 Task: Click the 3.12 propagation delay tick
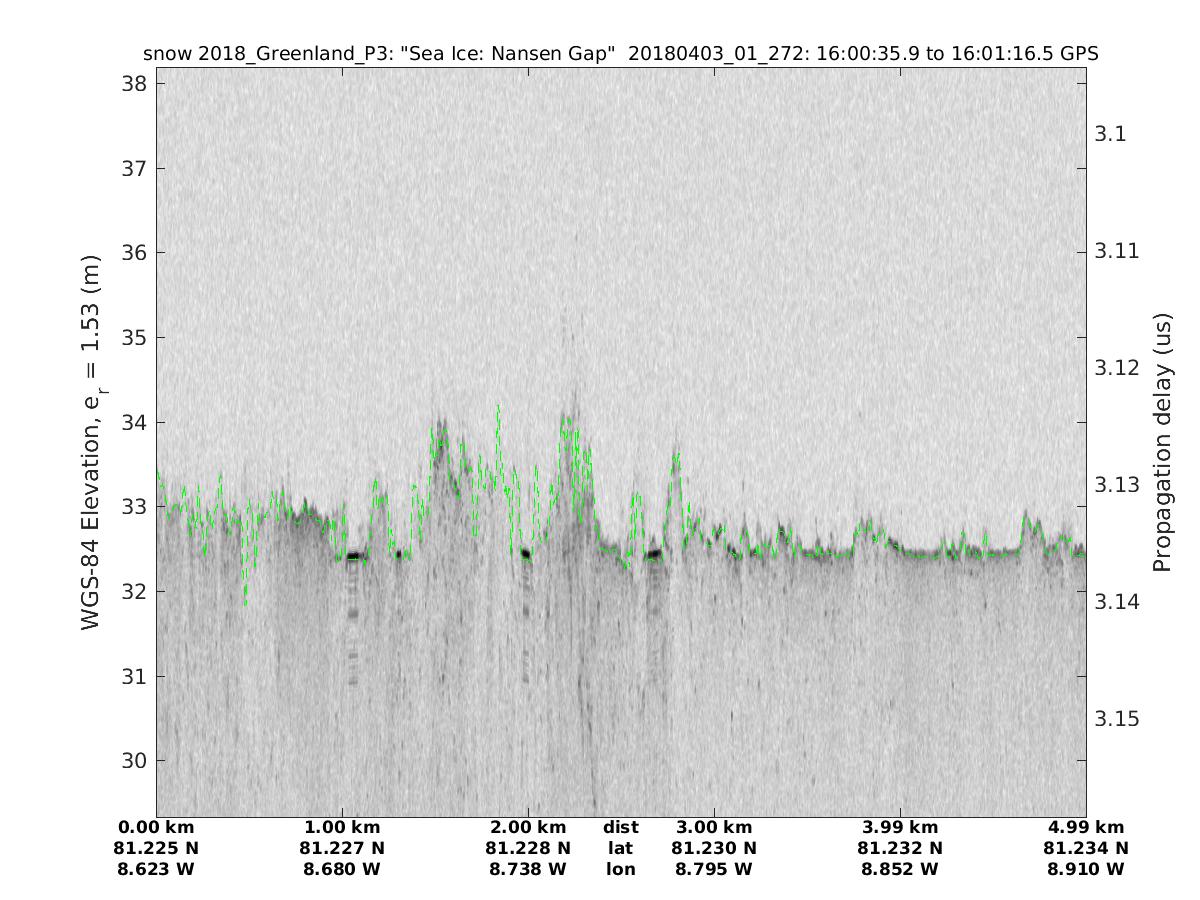pos(1115,368)
